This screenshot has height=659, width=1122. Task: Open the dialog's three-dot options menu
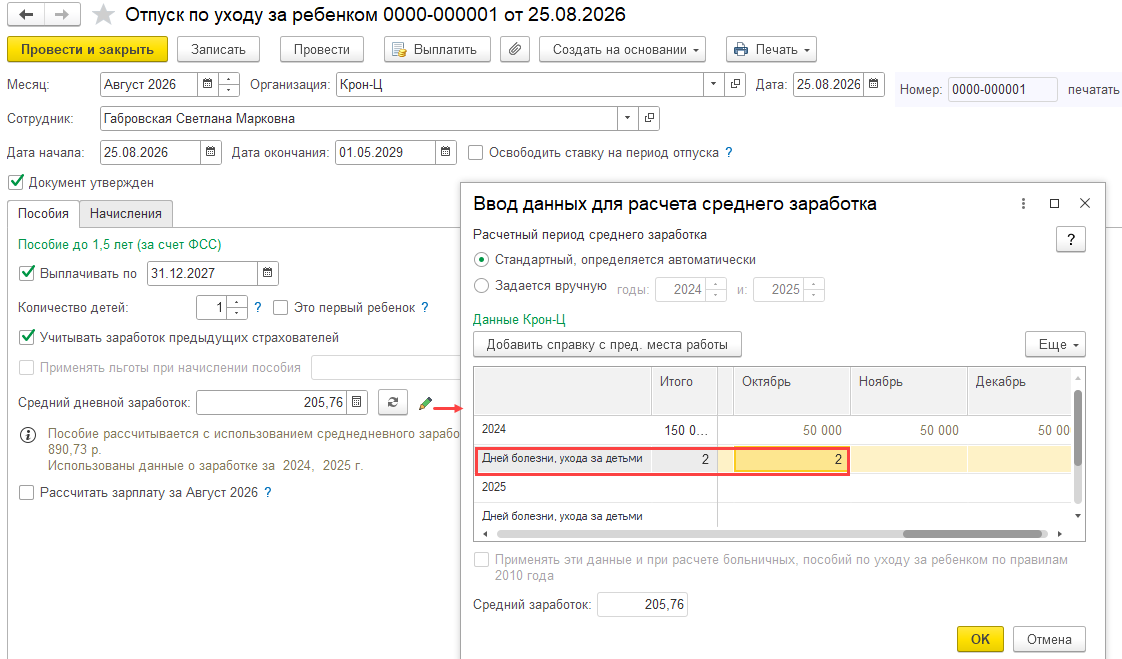point(1023,204)
